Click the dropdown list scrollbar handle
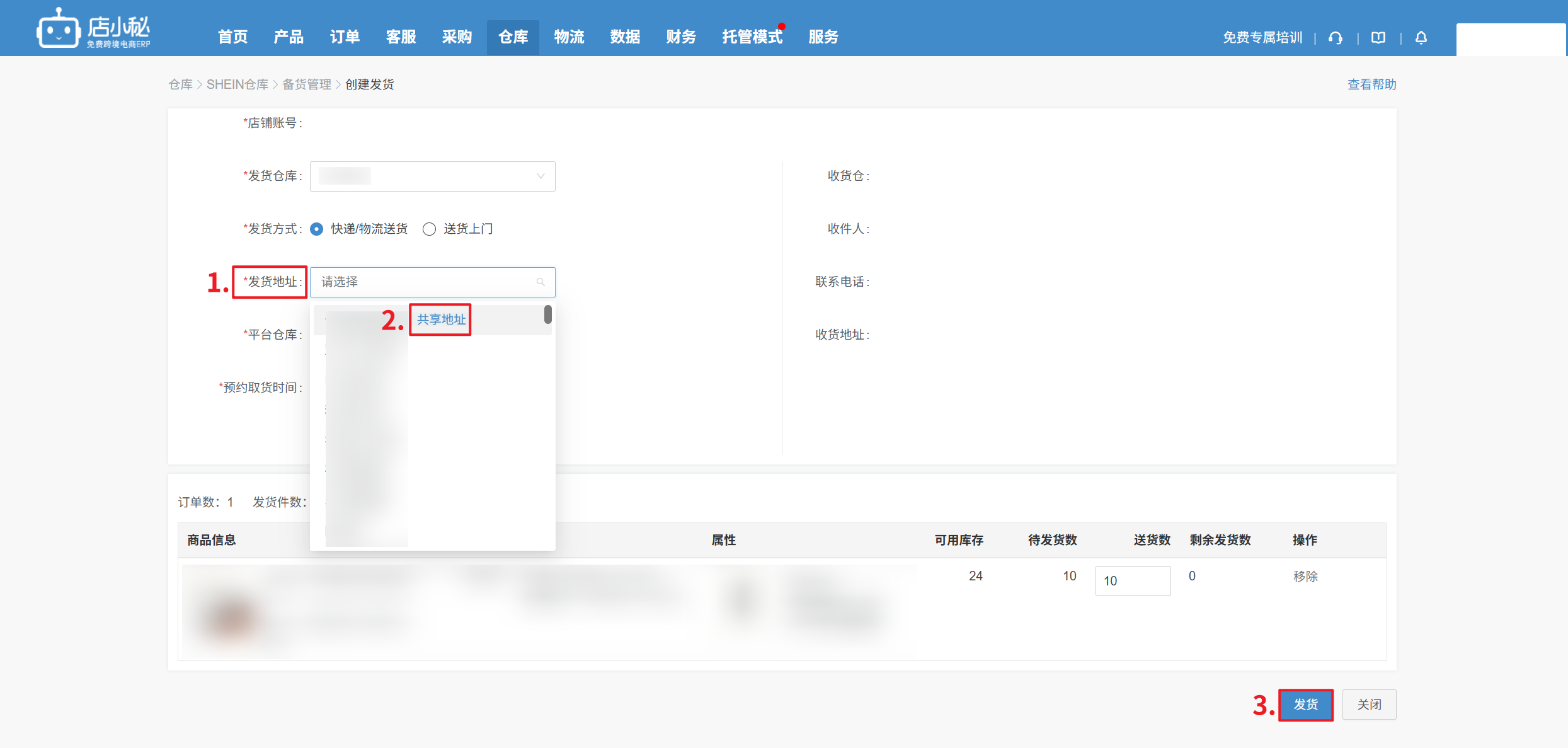This screenshot has height=748, width=1568. pos(547,314)
